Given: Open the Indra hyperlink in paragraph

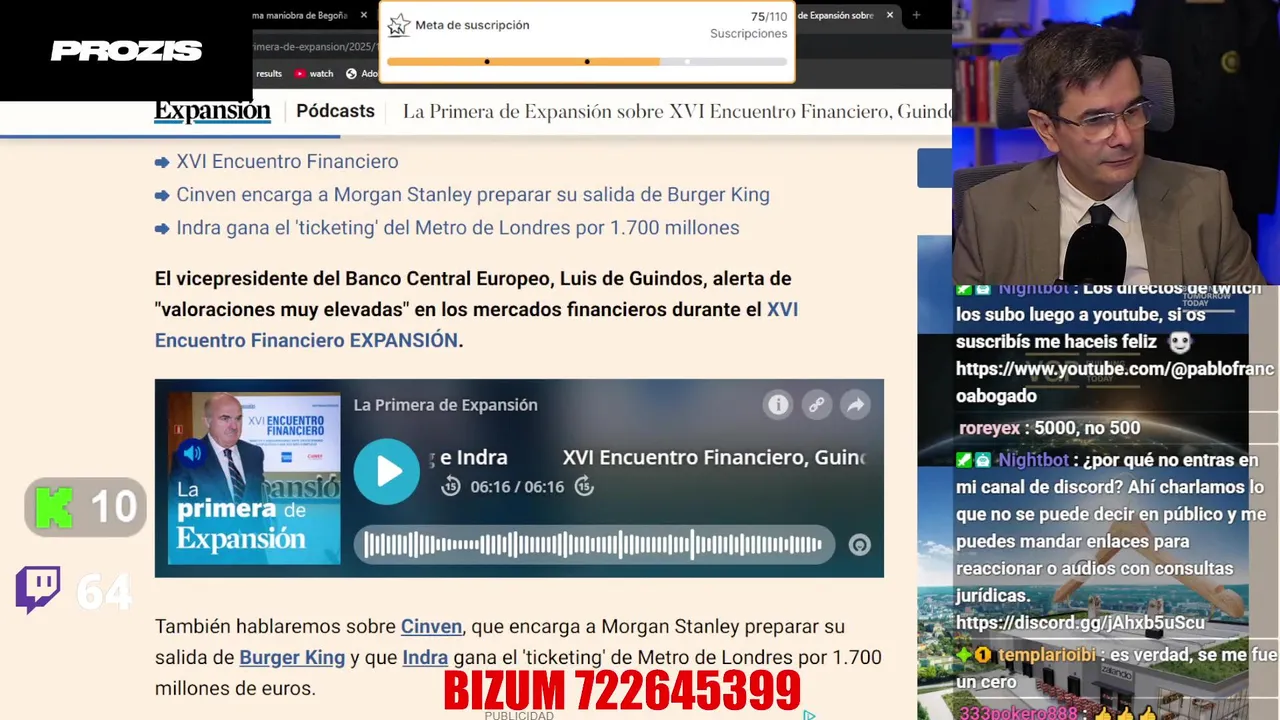Looking at the screenshot, I should pyautogui.click(x=425, y=658).
